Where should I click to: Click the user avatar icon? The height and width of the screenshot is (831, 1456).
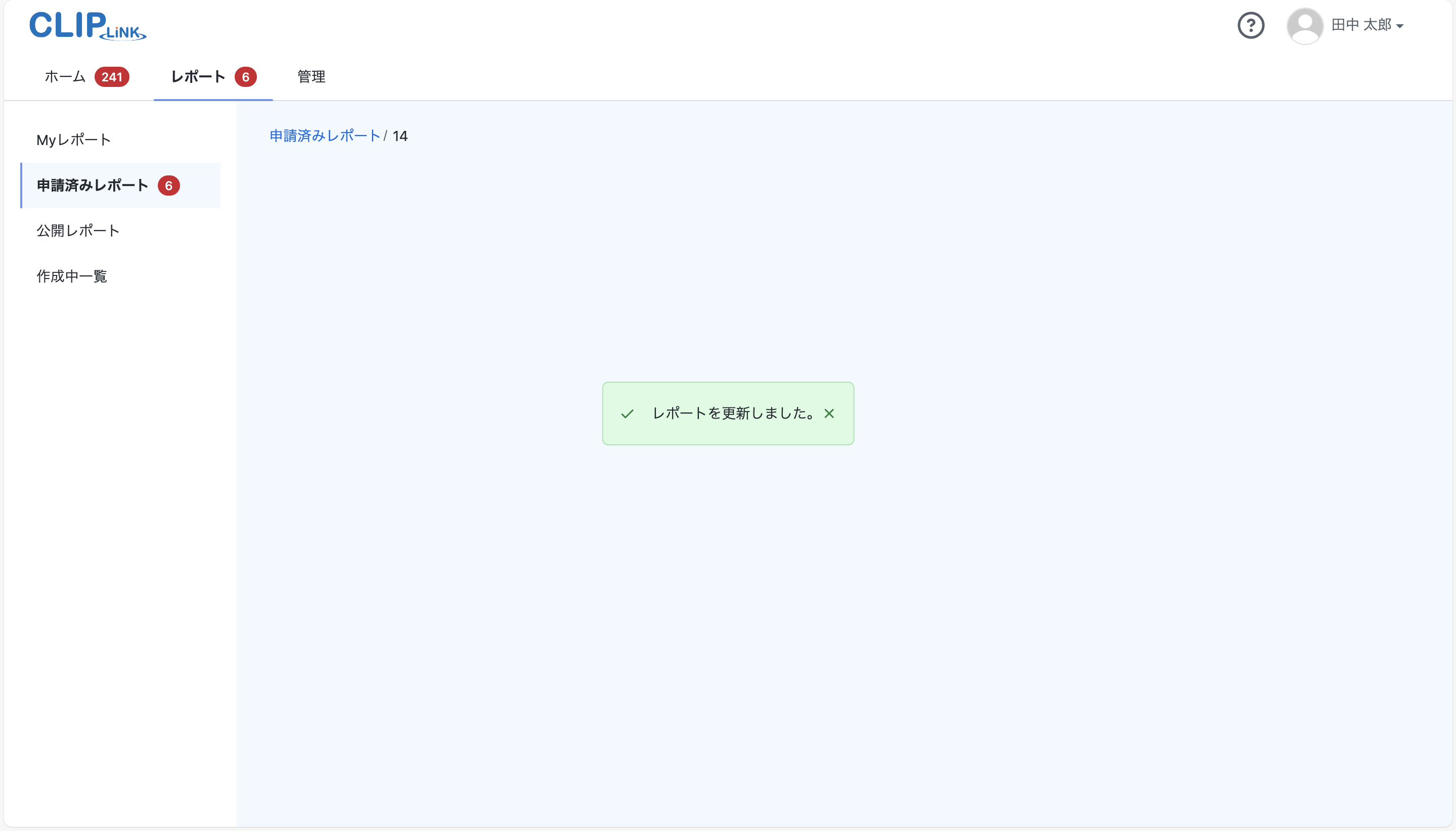tap(1305, 25)
